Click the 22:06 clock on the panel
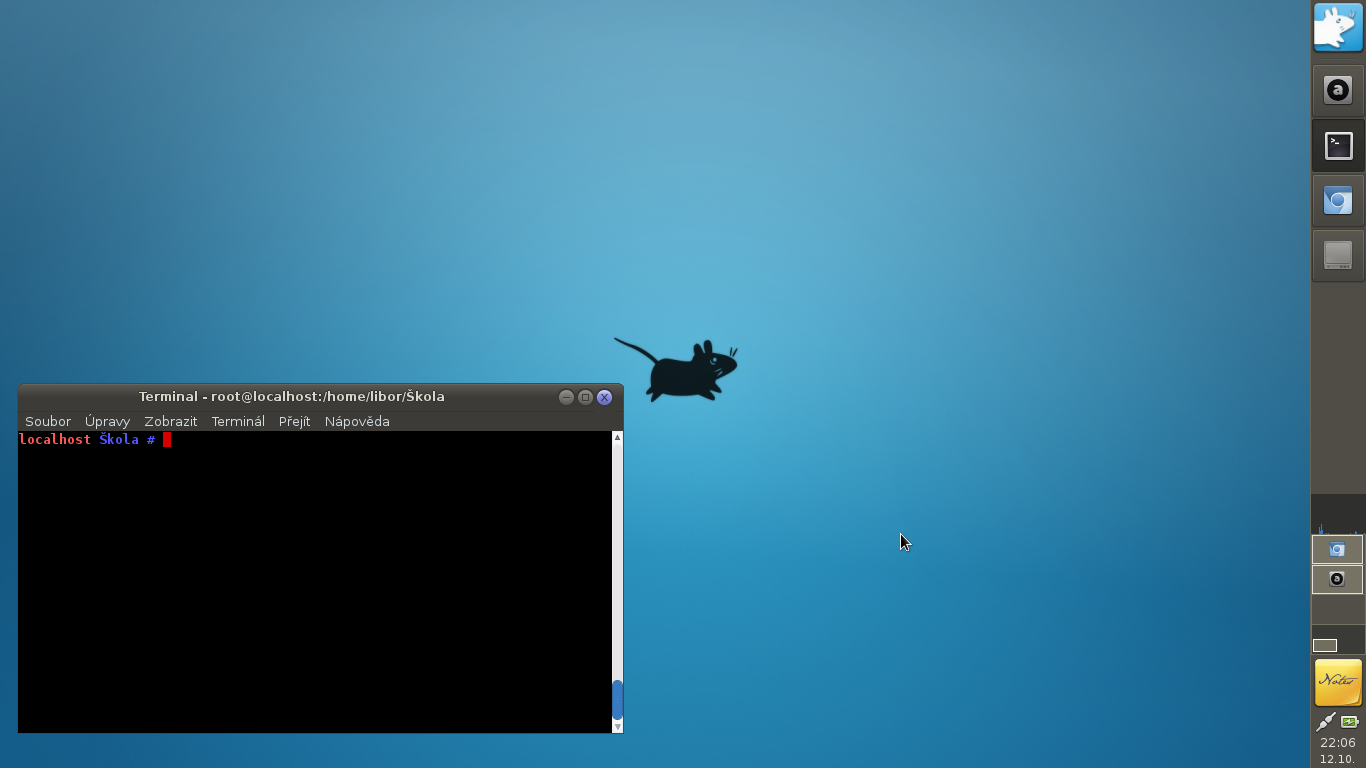Image resolution: width=1366 pixels, height=768 pixels. click(x=1338, y=743)
